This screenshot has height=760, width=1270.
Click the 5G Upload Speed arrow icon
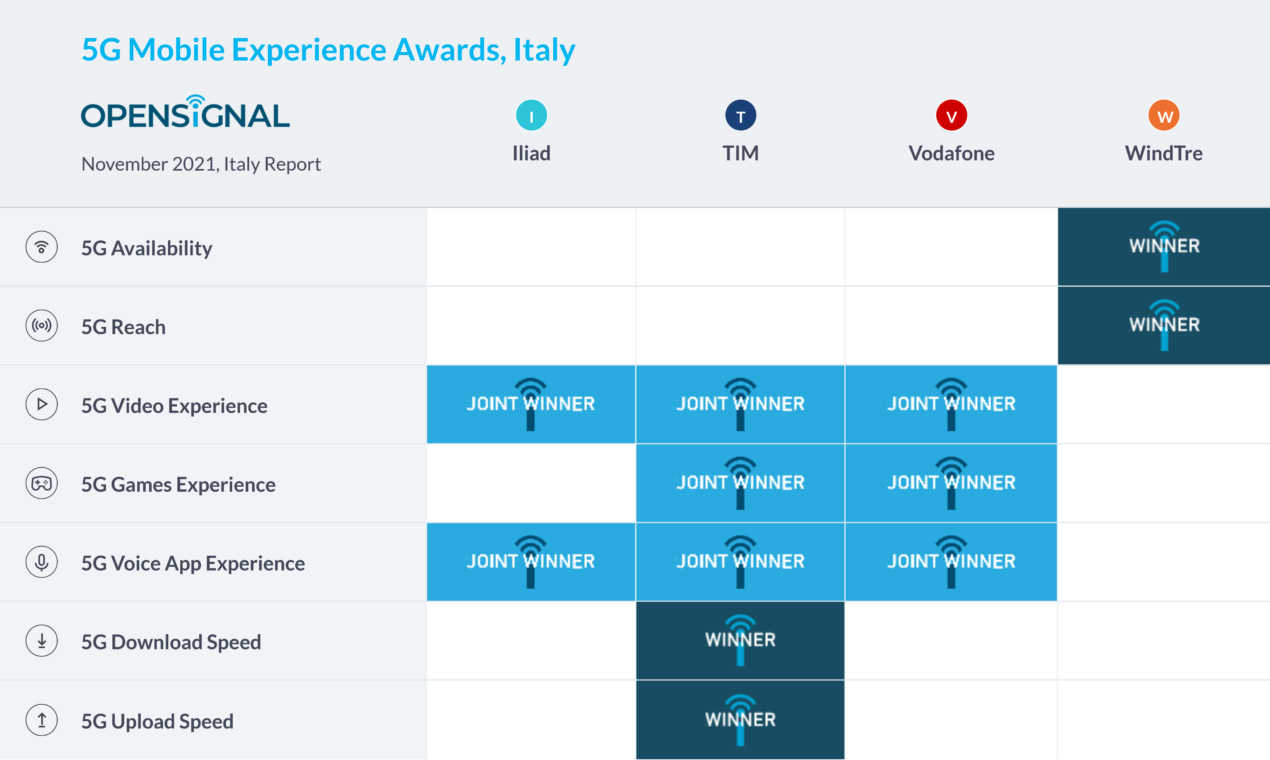coord(41,721)
